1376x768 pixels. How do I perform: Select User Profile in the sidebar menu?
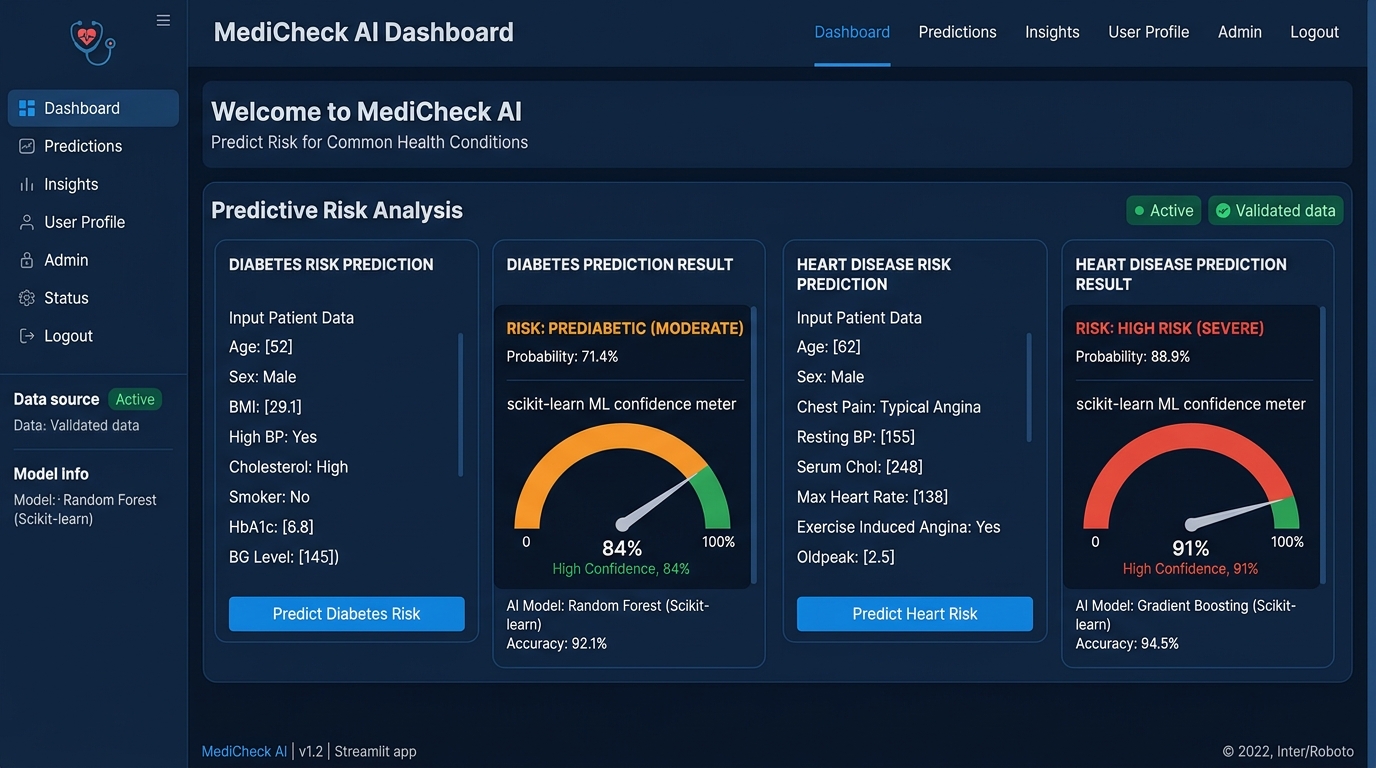93,222
